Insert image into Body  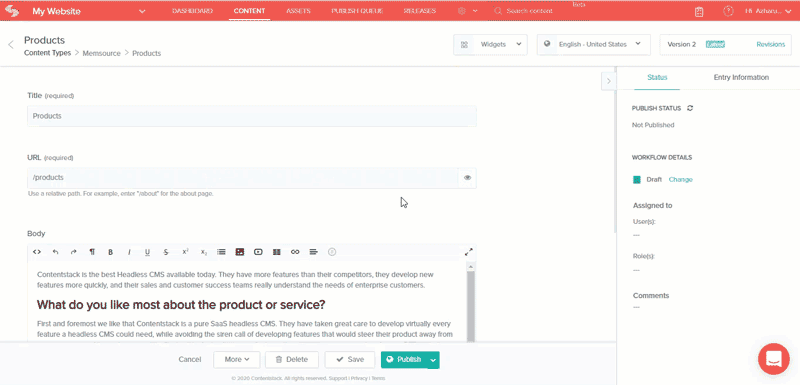pos(240,252)
